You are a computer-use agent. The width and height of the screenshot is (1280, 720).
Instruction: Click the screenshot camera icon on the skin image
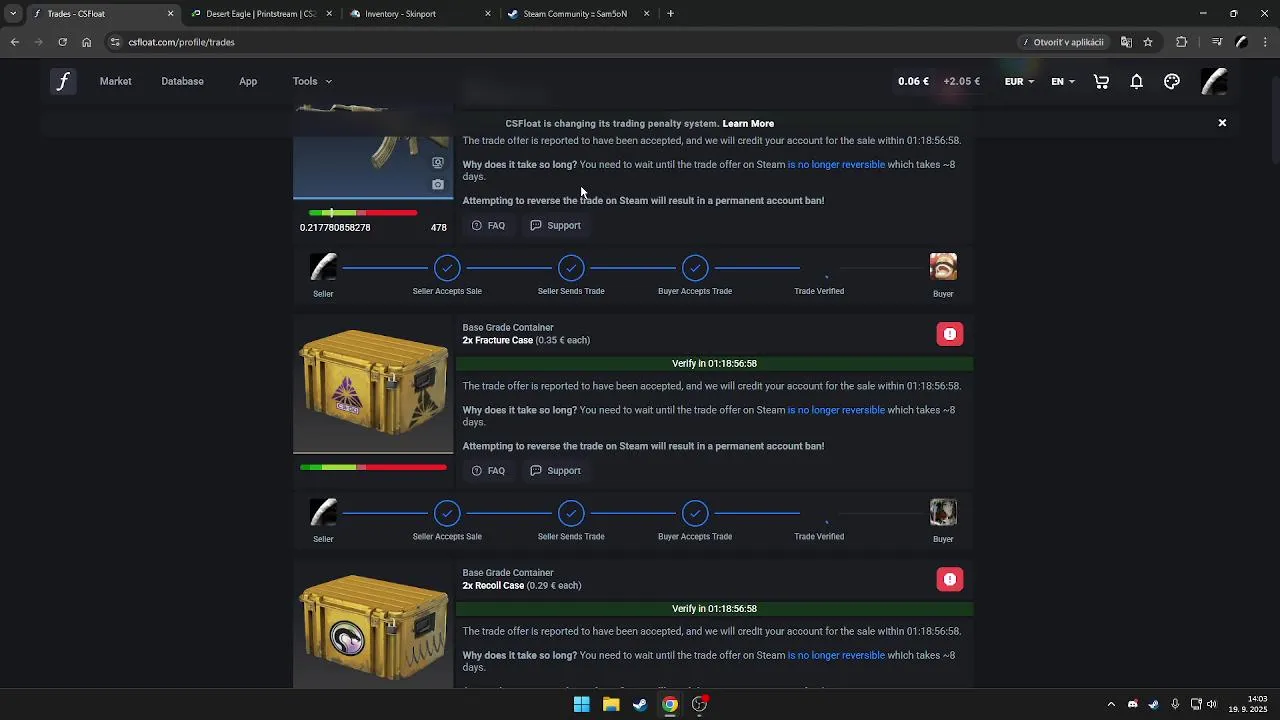point(438,184)
